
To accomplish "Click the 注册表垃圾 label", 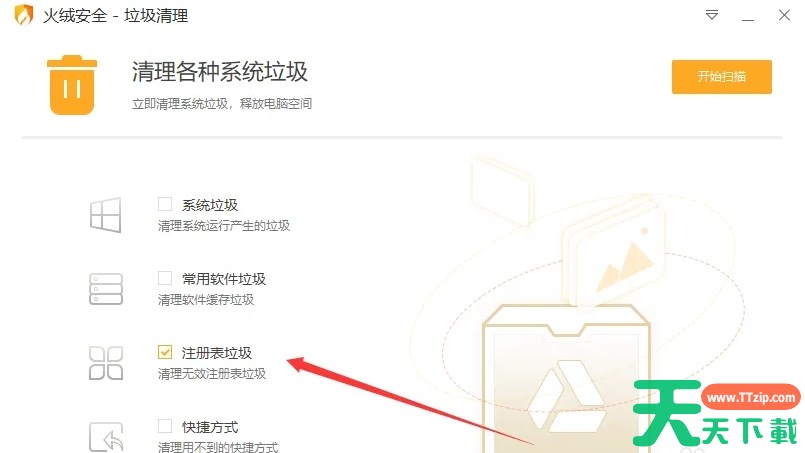I will pyautogui.click(x=217, y=353).
